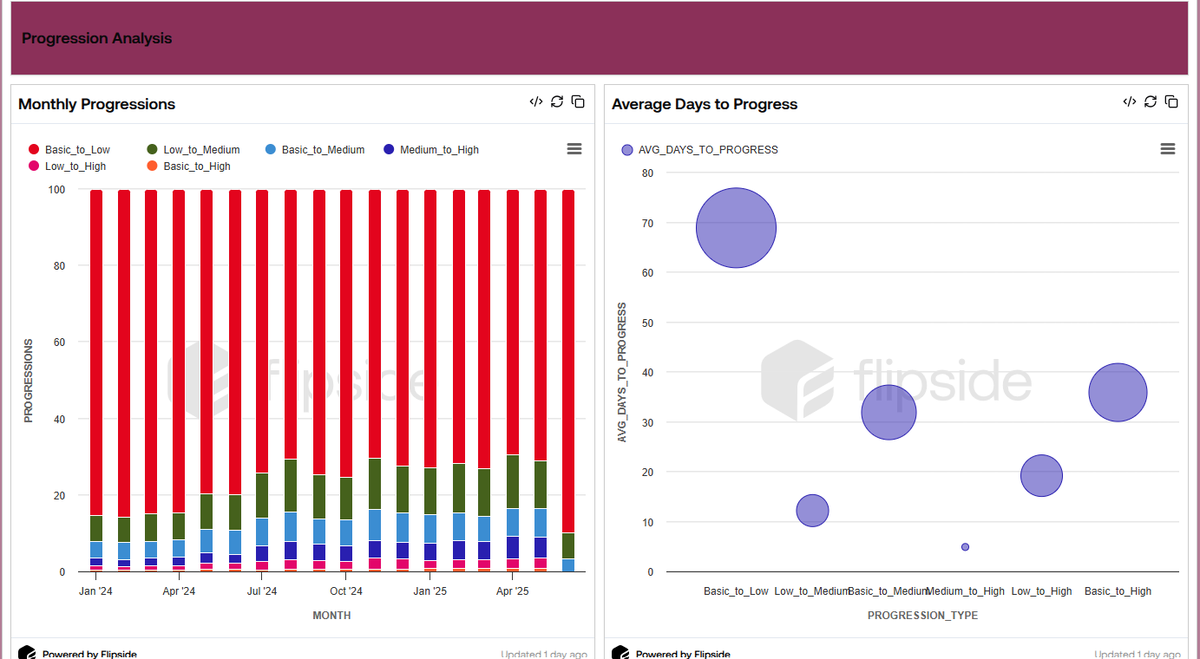Click the Basic_to_Medium bubble

(x=889, y=413)
